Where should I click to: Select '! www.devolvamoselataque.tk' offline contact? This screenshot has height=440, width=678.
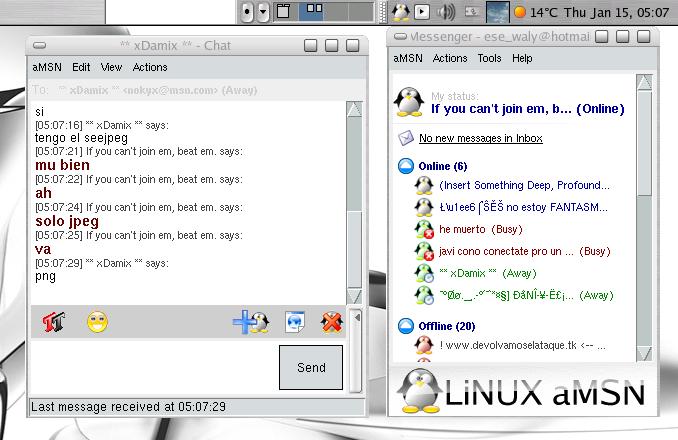coord(522,345)
